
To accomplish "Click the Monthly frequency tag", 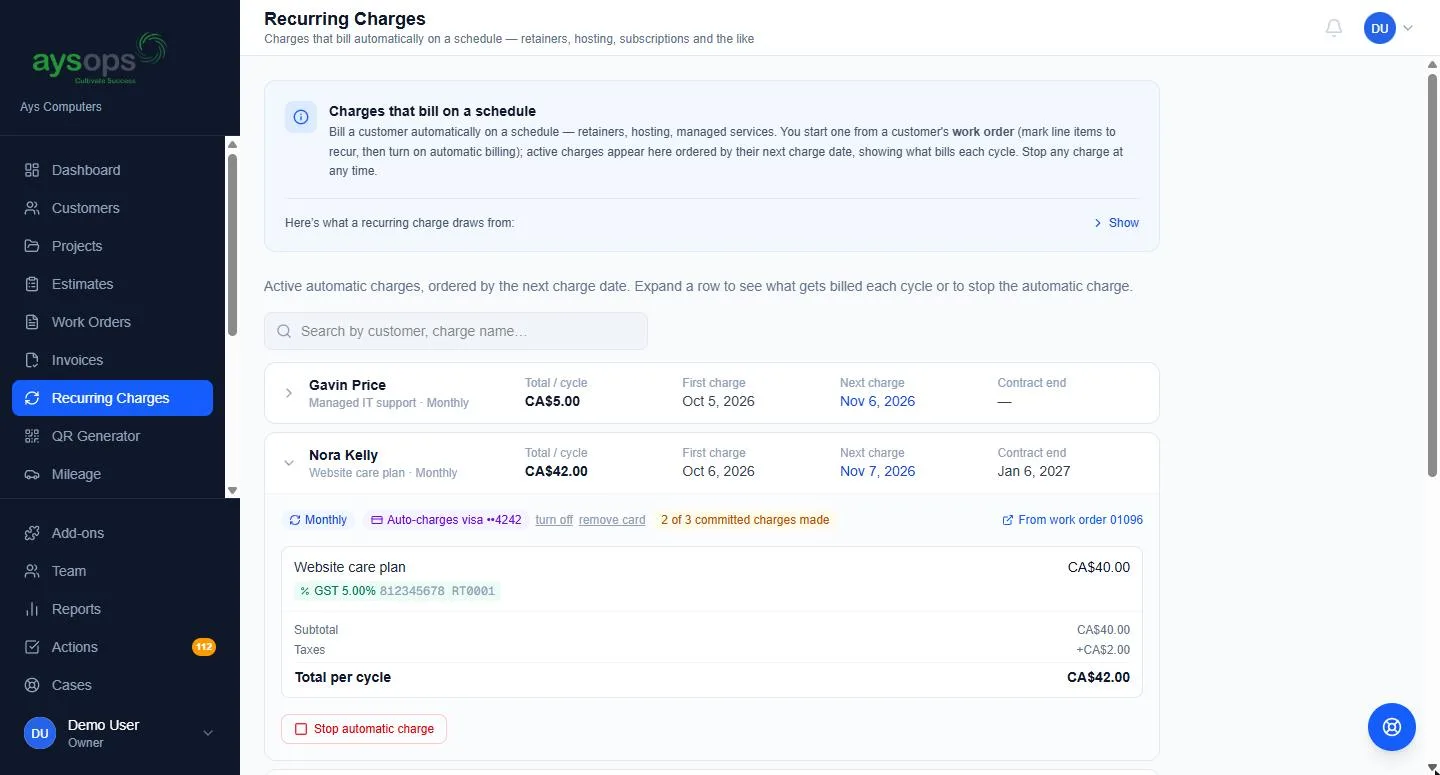I will click(x=318, y=520).
